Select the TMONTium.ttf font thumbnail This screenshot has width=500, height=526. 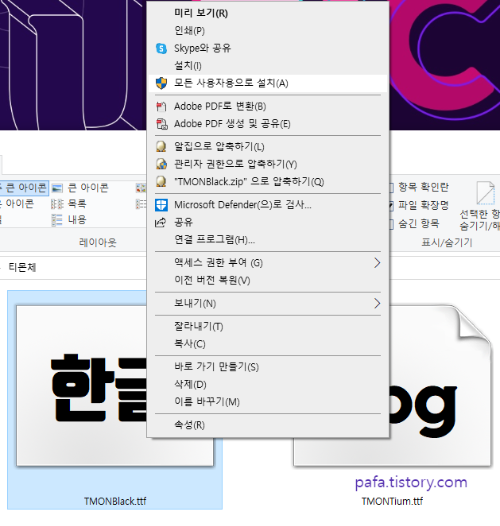tap(440, 385)
